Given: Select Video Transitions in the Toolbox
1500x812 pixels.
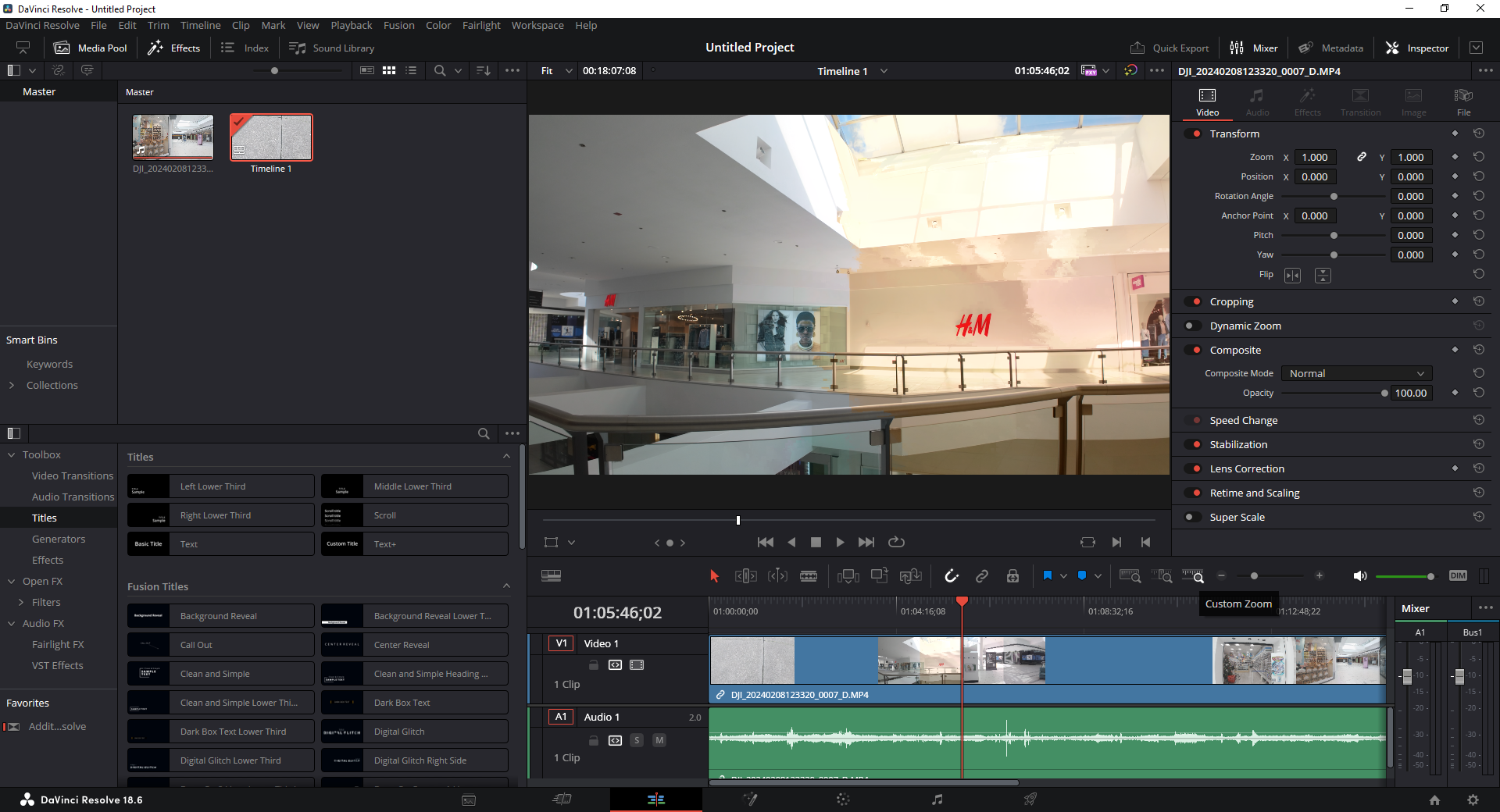Looking at the screenshot, I should [x=73, y=475].
